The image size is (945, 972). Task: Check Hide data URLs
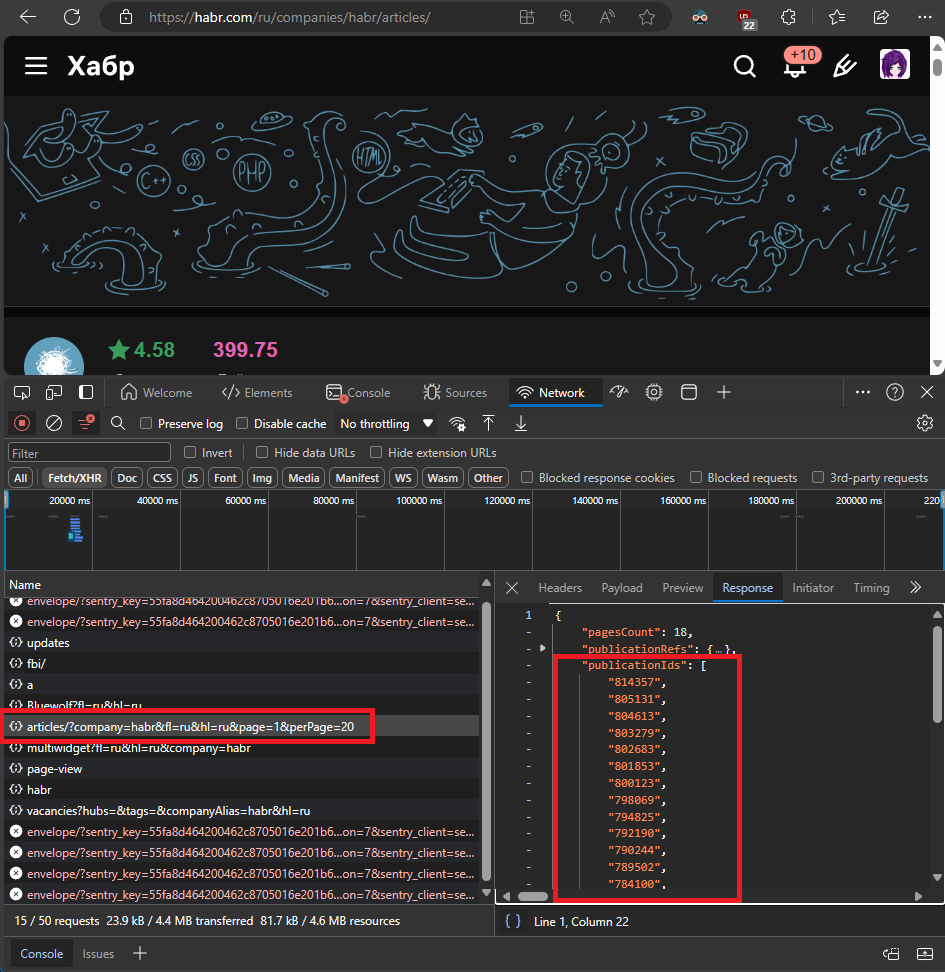tap(262, 453)
